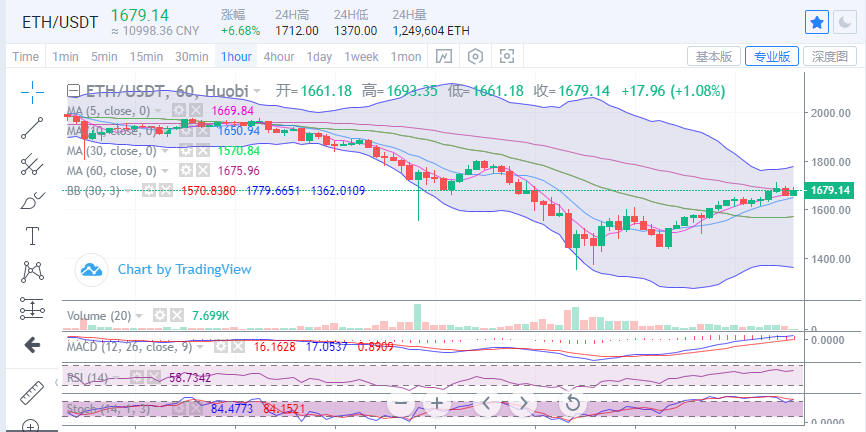
Task: Open settings gear for BB indicator
Action: (x=149, y=191)
